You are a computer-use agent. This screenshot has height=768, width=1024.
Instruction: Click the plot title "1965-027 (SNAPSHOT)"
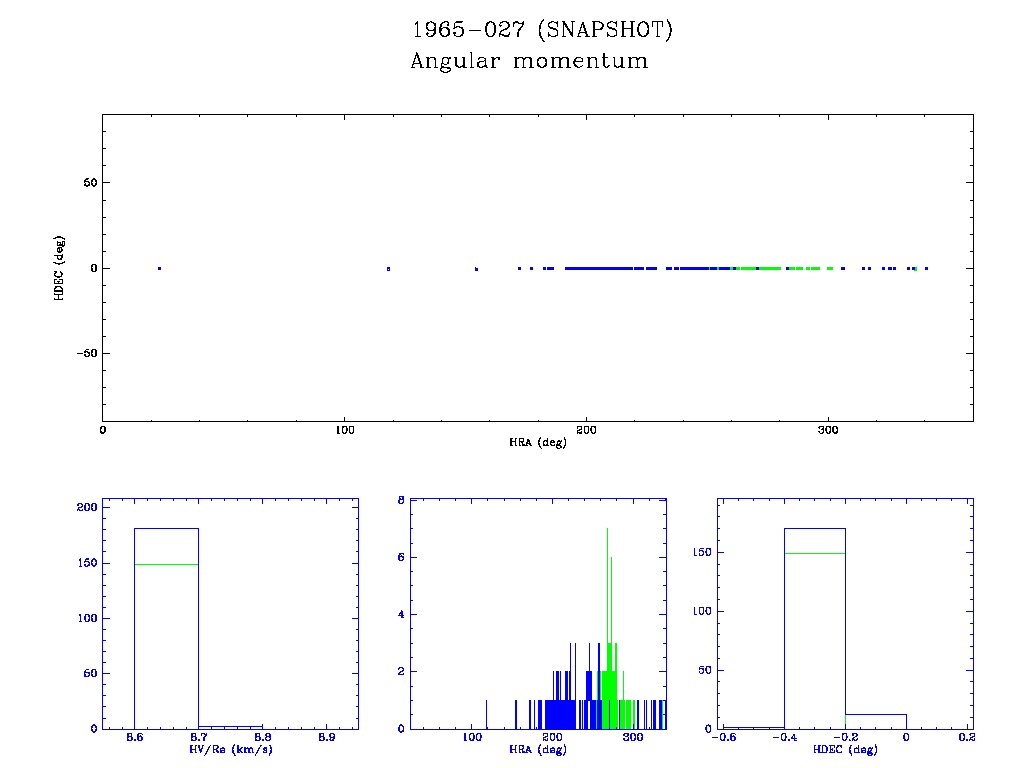pyautogui.click(x=543, y=30)
